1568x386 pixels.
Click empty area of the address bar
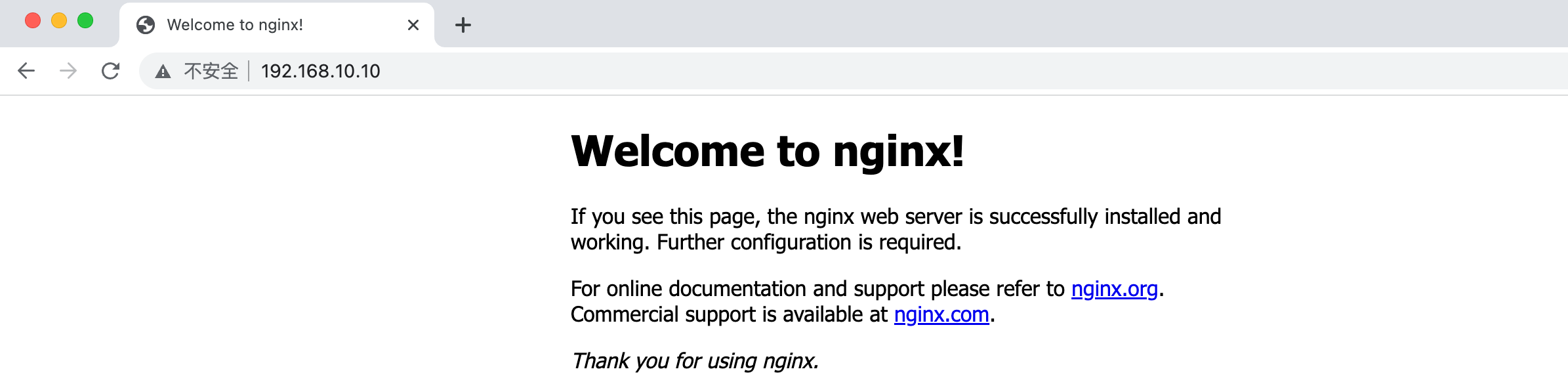coord(918,71)
